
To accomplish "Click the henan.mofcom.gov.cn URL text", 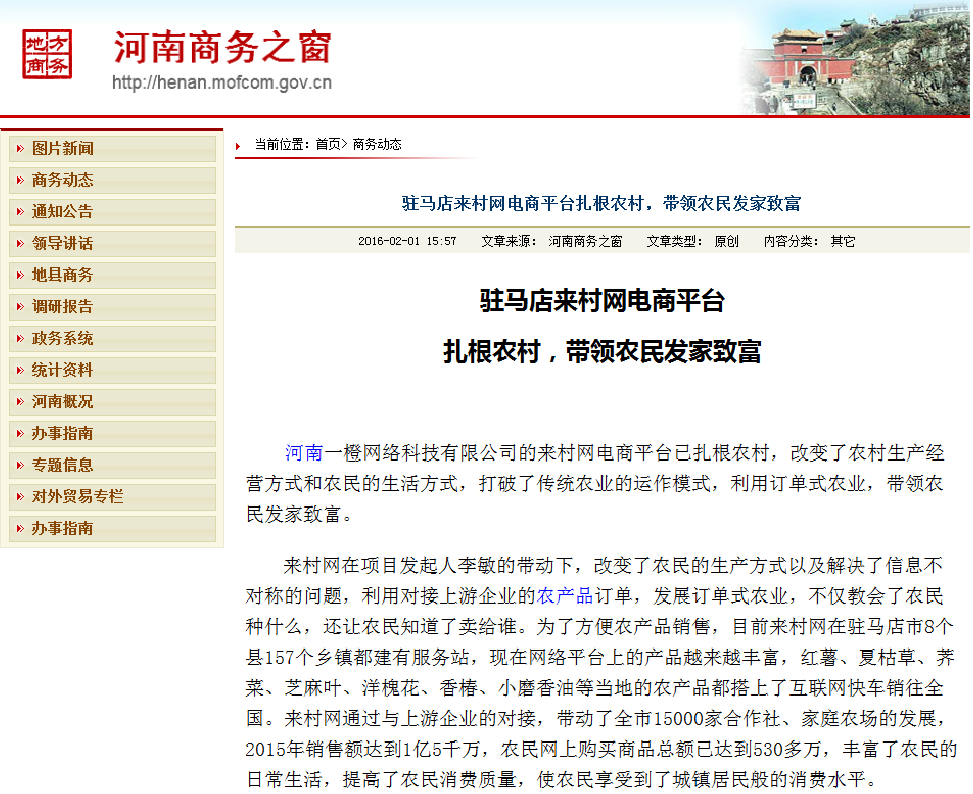I will [222, 83].
